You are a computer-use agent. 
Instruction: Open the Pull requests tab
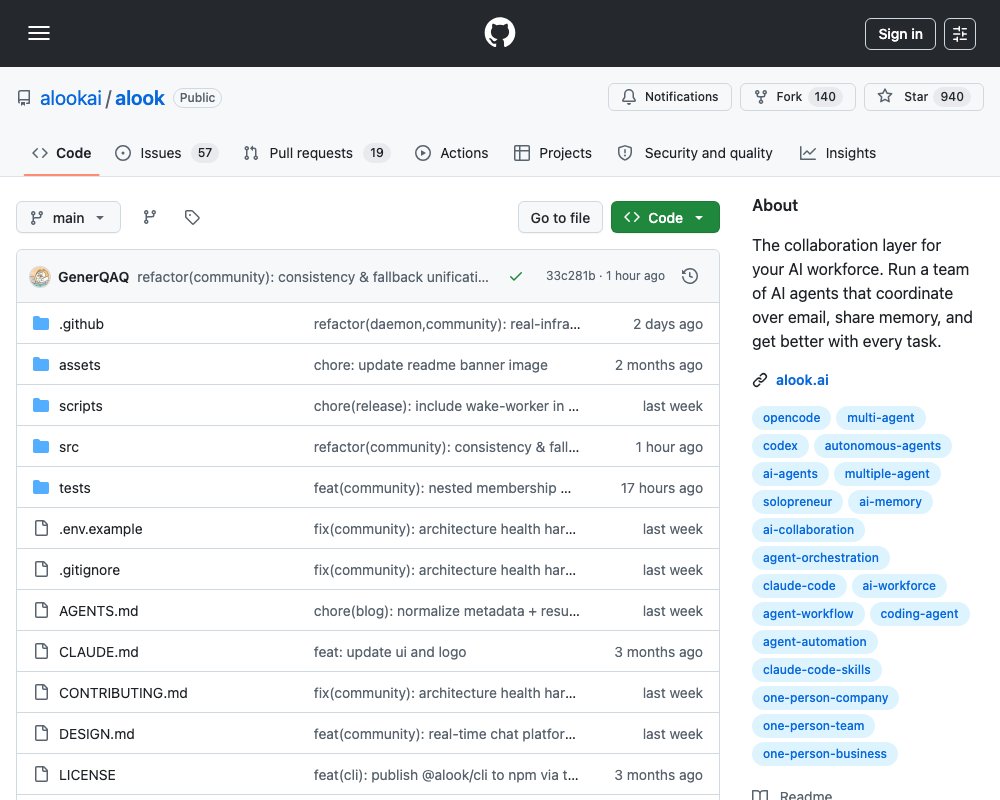click(x=316, y=153)
